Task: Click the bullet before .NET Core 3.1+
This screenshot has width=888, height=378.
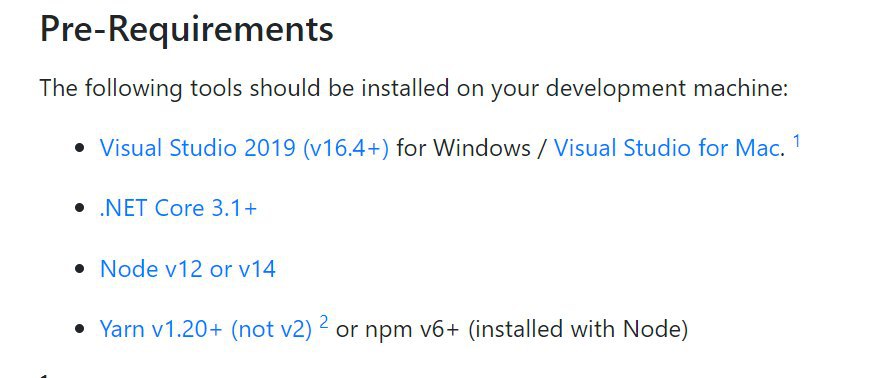Action: (x=80, y=208)
